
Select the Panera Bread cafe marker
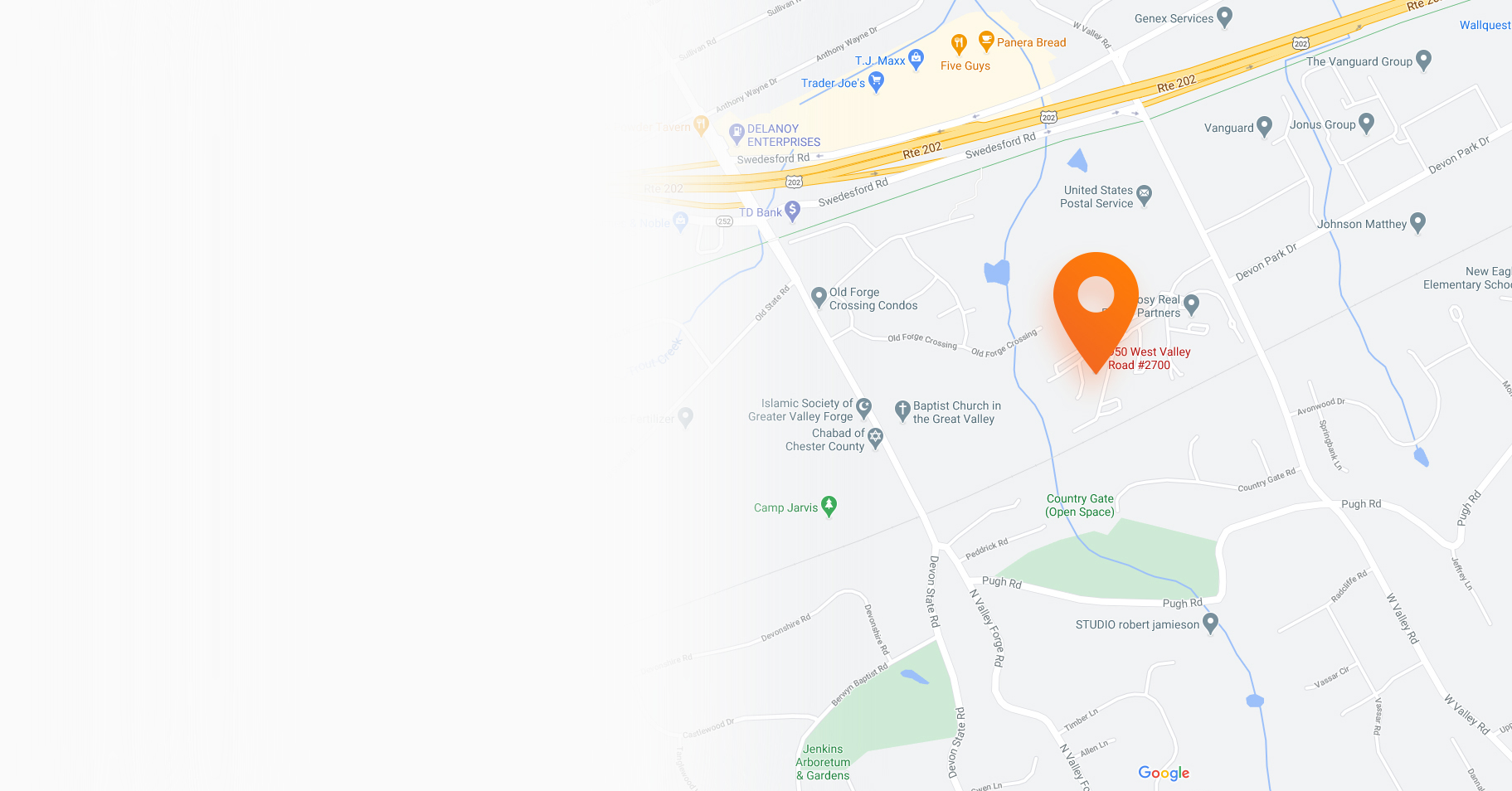[986, 41]
